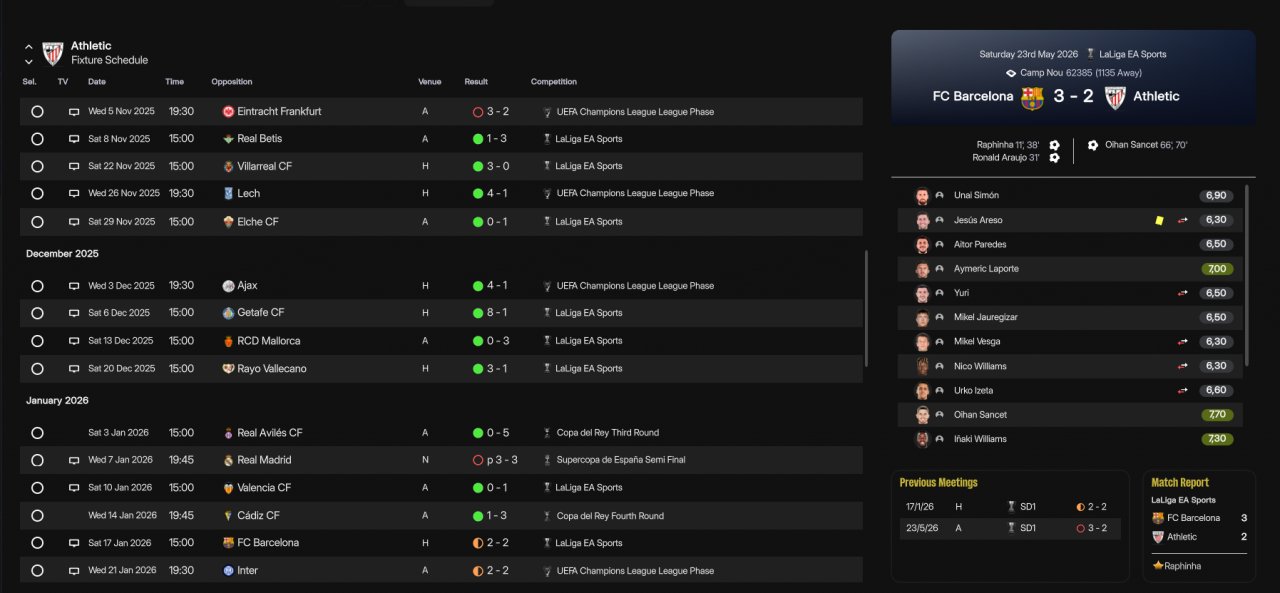Click Oihan Sancet's 7,70 rating badge
The width and height of the screenshot is (1280, 593).
[1217, 415]
